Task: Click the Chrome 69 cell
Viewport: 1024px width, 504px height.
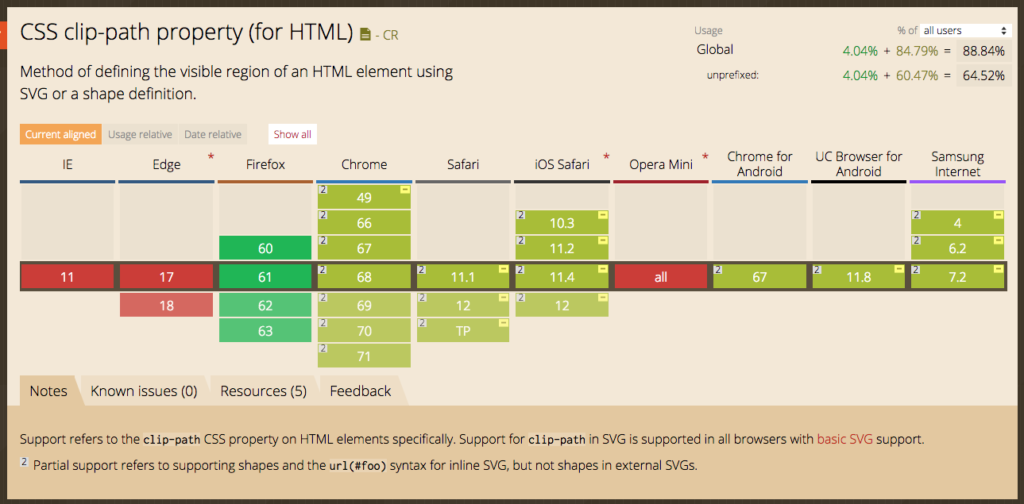Action: 364,305
